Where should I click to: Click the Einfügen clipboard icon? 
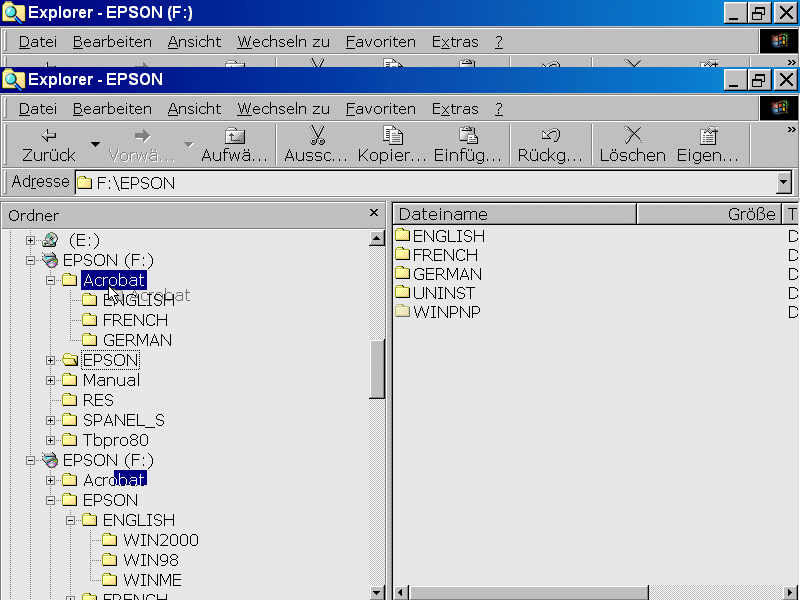tap(468, 136)
